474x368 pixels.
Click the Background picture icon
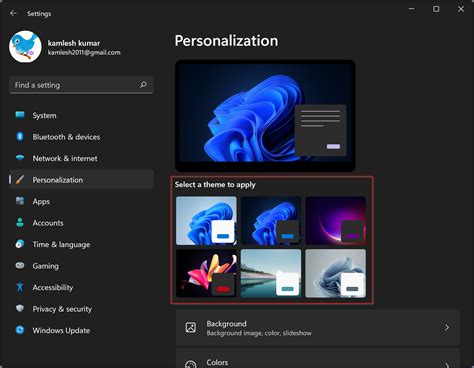point(191,327)
